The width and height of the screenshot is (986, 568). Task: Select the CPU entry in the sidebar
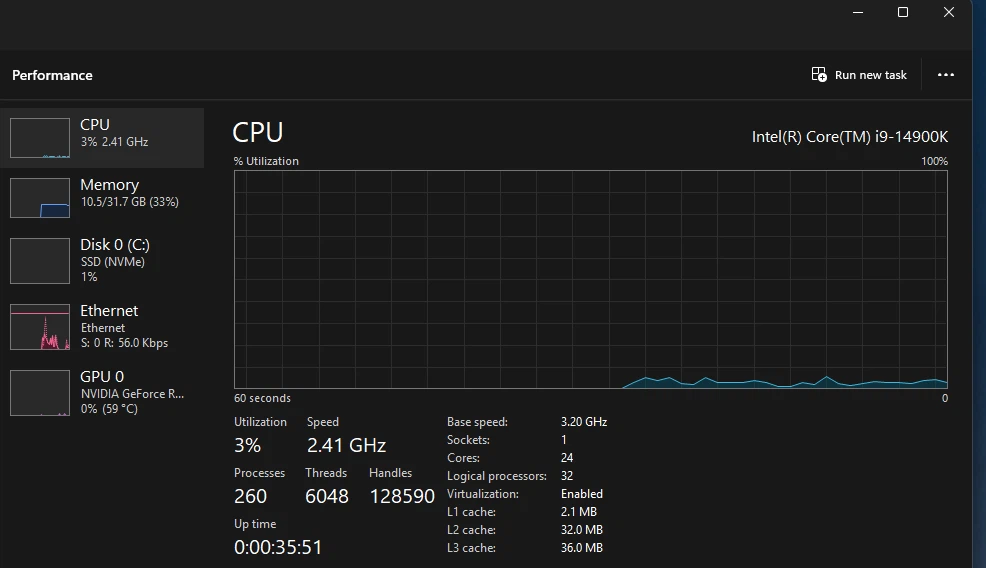[x=102, y=138]
